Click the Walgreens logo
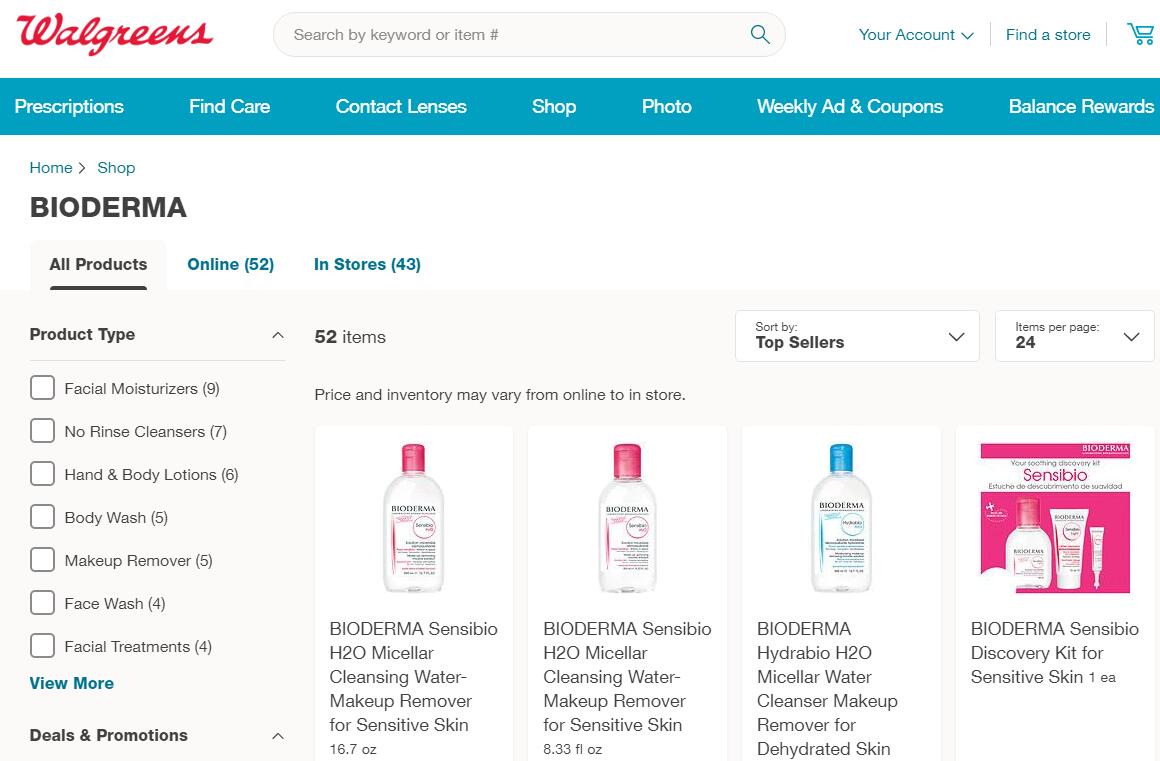Image resolution: width=1160 pixels, height=761 pixels. coord(114,34)
